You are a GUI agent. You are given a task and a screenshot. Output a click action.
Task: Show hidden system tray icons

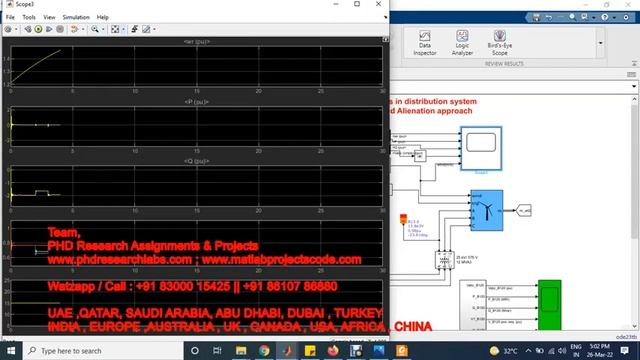coord(528,351)
